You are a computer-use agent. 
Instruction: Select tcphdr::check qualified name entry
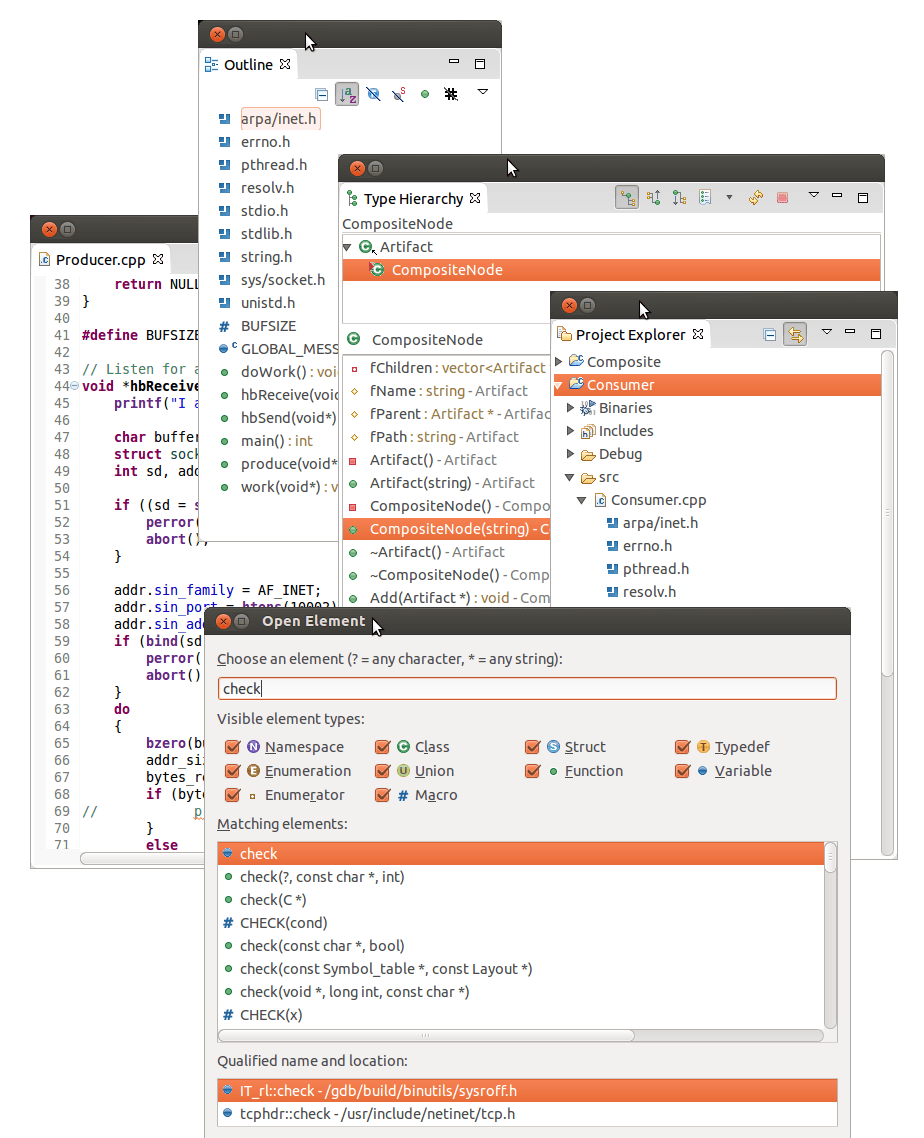coord(377,1114)
